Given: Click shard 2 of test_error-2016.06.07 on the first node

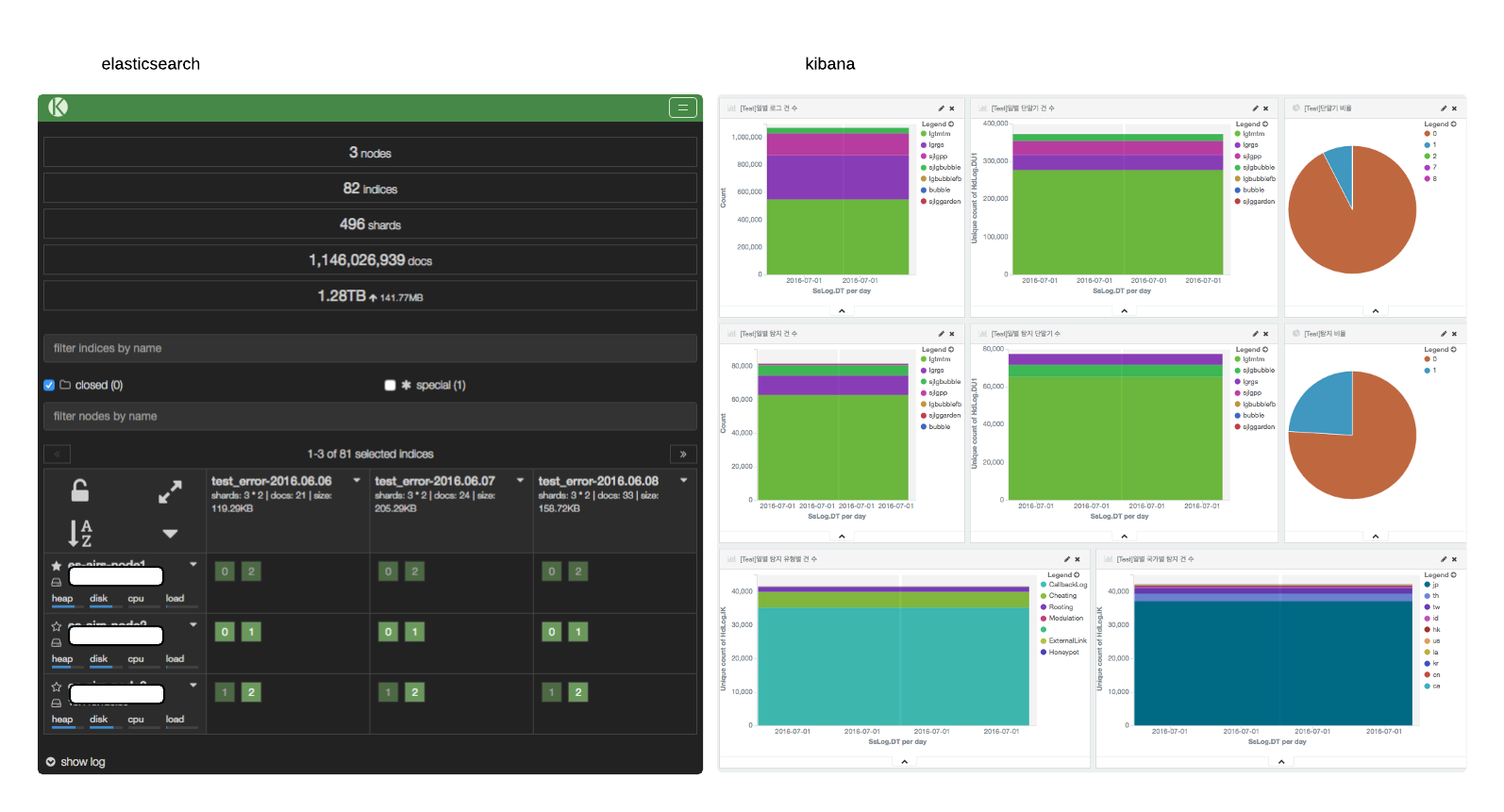Looking at the screenshot, I should (414, 572).
